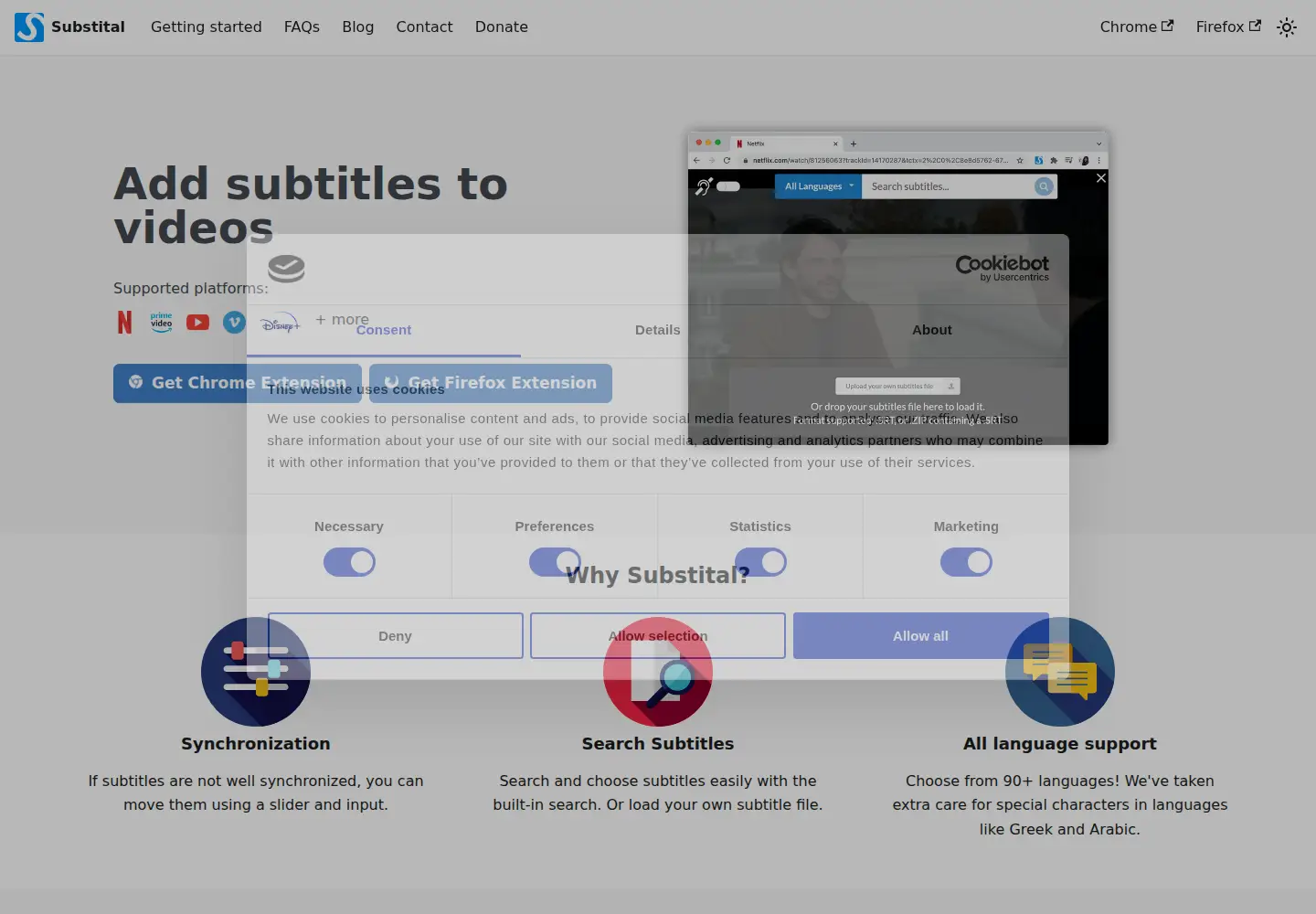Click the Vimeo platform icon
The height and width of the screenshot is (914, 1316).
[235, 322]
